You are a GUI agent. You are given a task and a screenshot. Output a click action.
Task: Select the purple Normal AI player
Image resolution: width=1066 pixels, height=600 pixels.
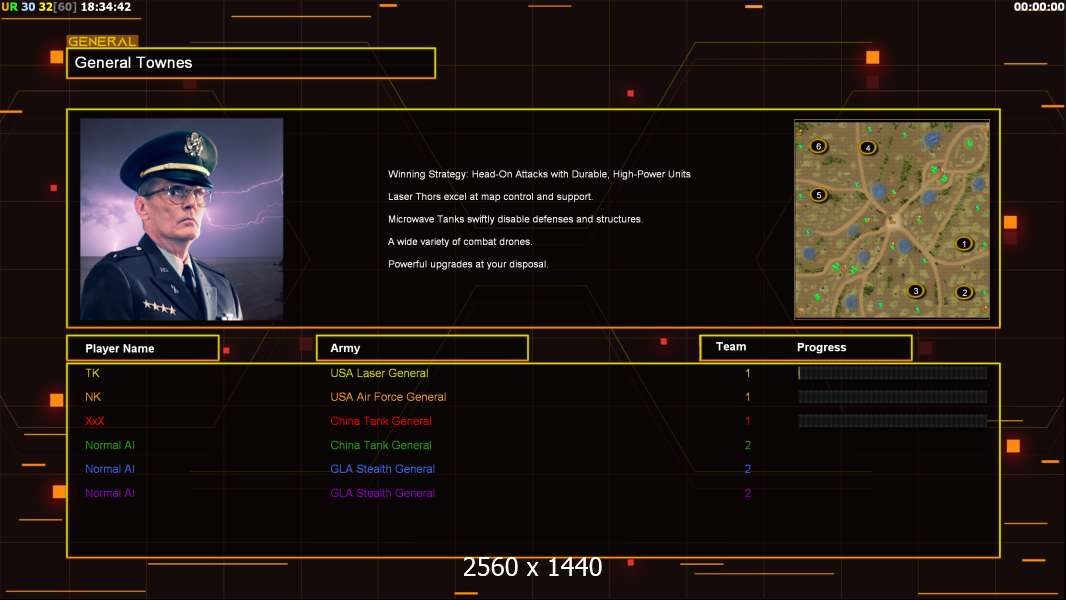(109, 493)
